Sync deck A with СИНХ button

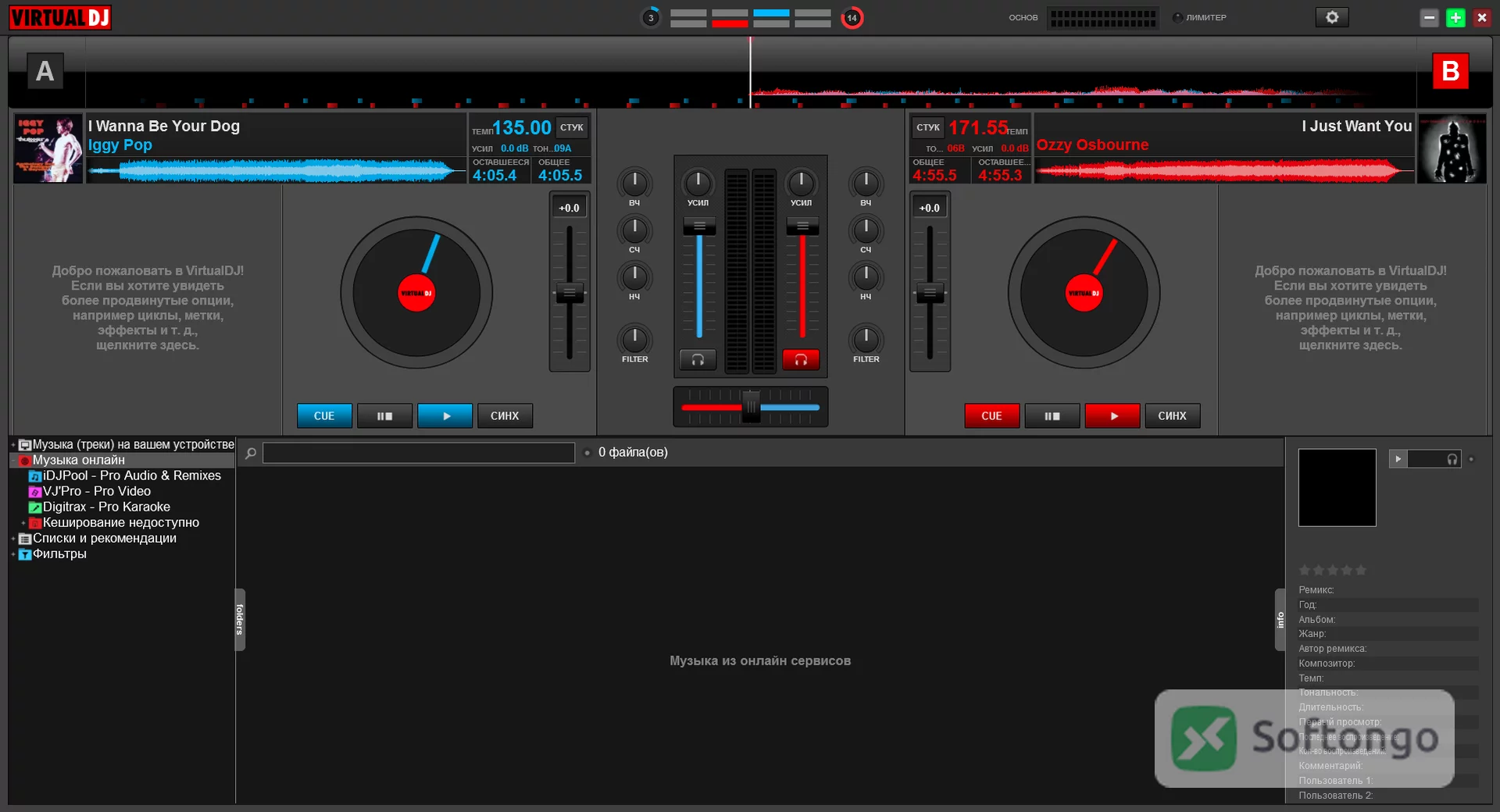505,416
